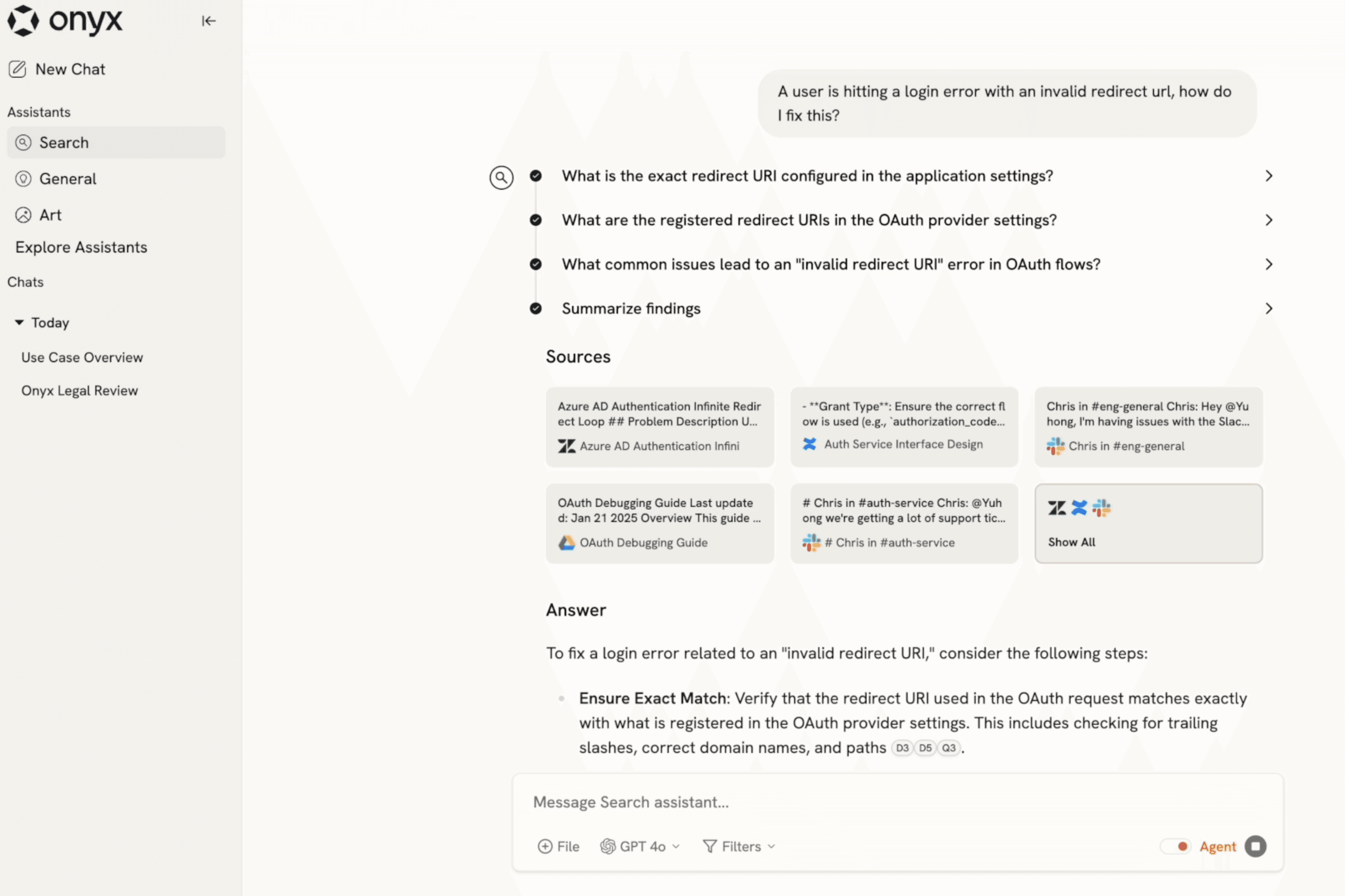
Task: Attach a file using the File icon
Action: click(x=545, y=846)
